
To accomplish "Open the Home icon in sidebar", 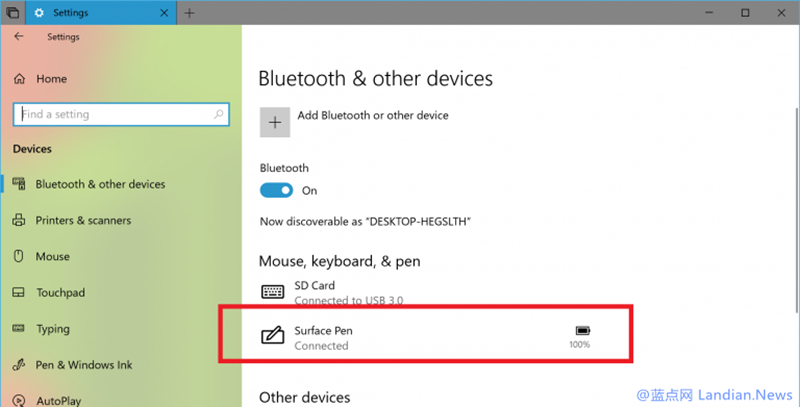I will (19, 79).
